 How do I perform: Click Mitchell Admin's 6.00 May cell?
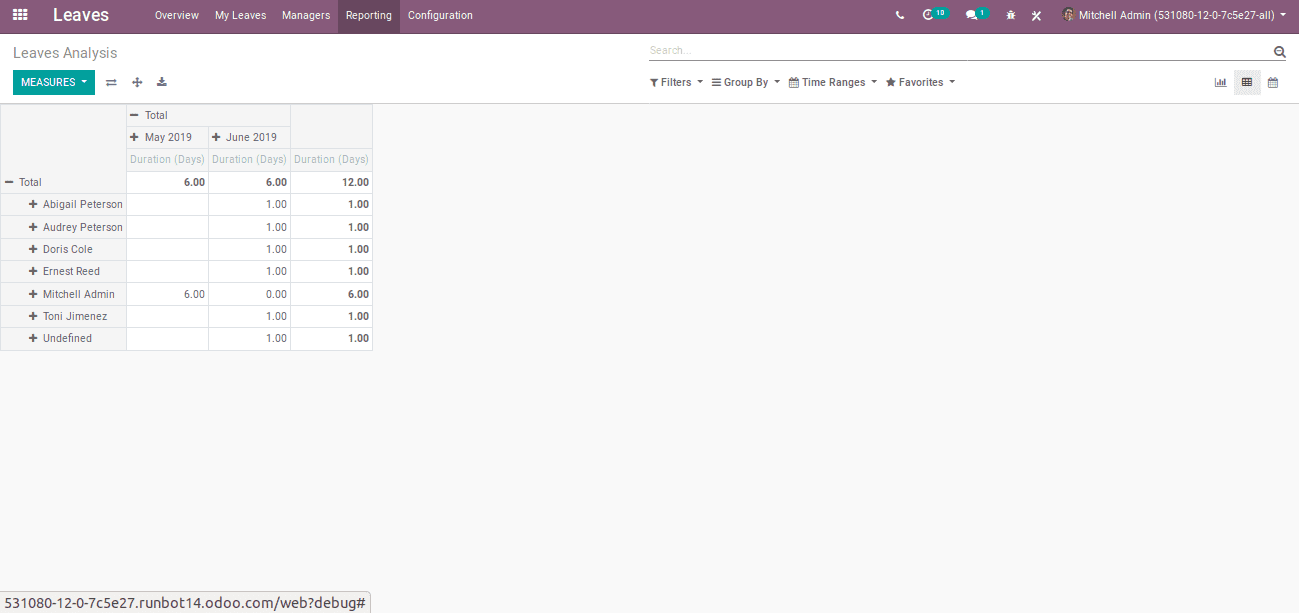tap(167, 294)
